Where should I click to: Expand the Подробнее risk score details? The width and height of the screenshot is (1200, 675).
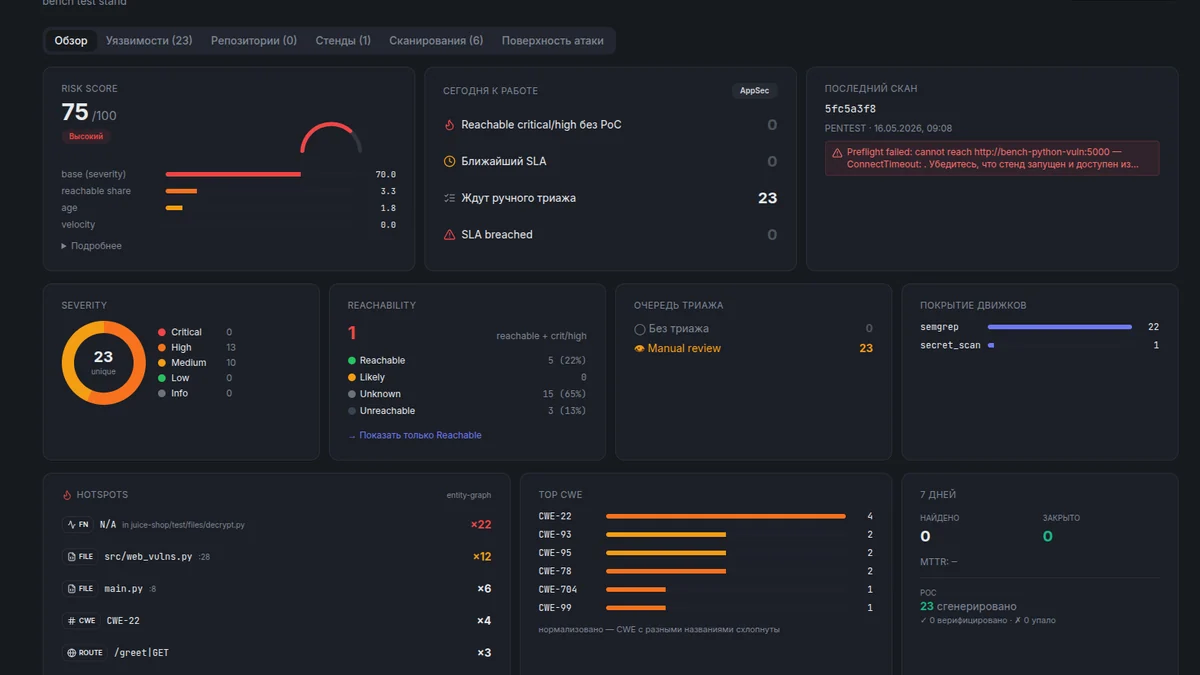[x=91, y=246]
